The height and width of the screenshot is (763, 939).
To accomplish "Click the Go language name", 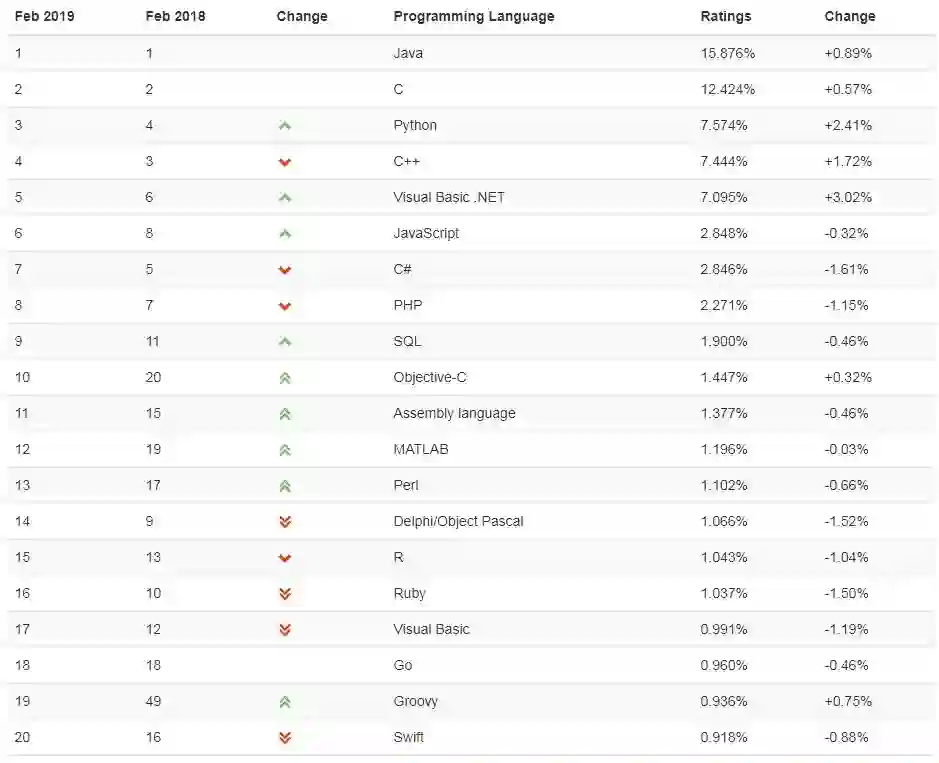I will coord(403,665).
